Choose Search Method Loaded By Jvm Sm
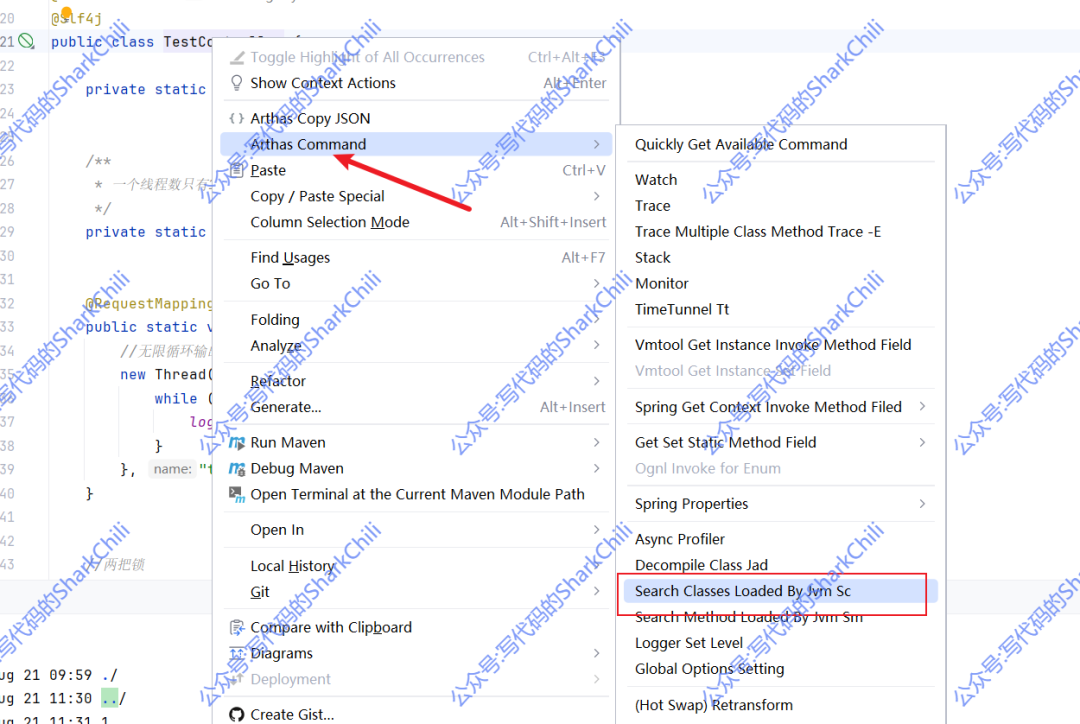Screen dimensions: 1080x724 pyautogui.click(x=781, y=617)
